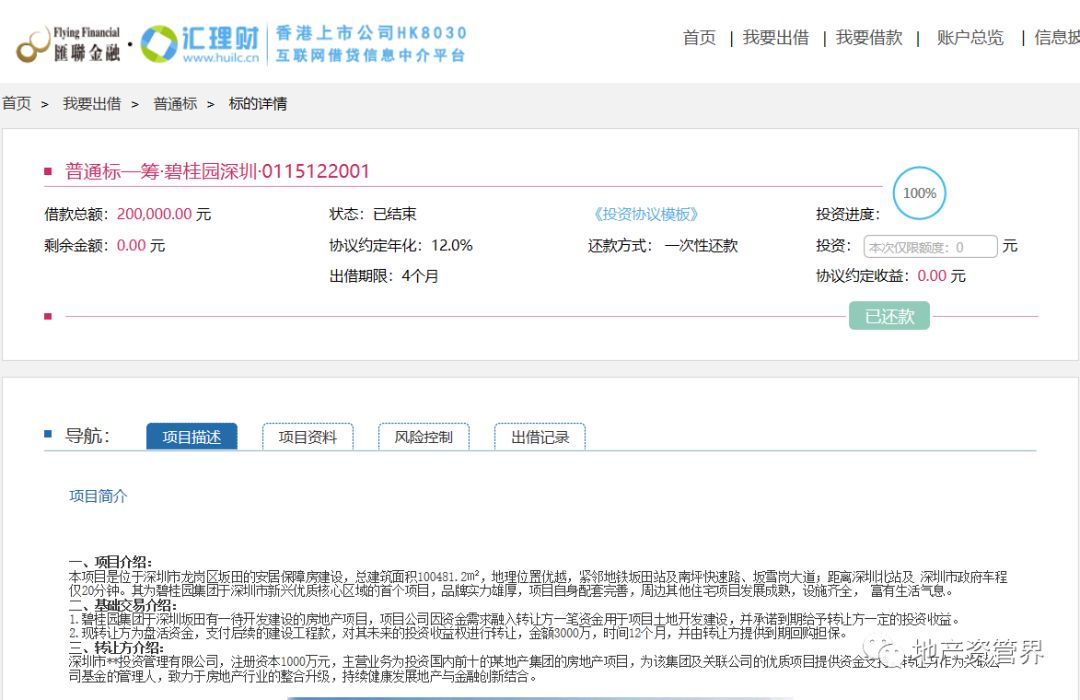Click the 香港上市公司HK8030 banner text

pyautogui.click(x=371, y=33)
